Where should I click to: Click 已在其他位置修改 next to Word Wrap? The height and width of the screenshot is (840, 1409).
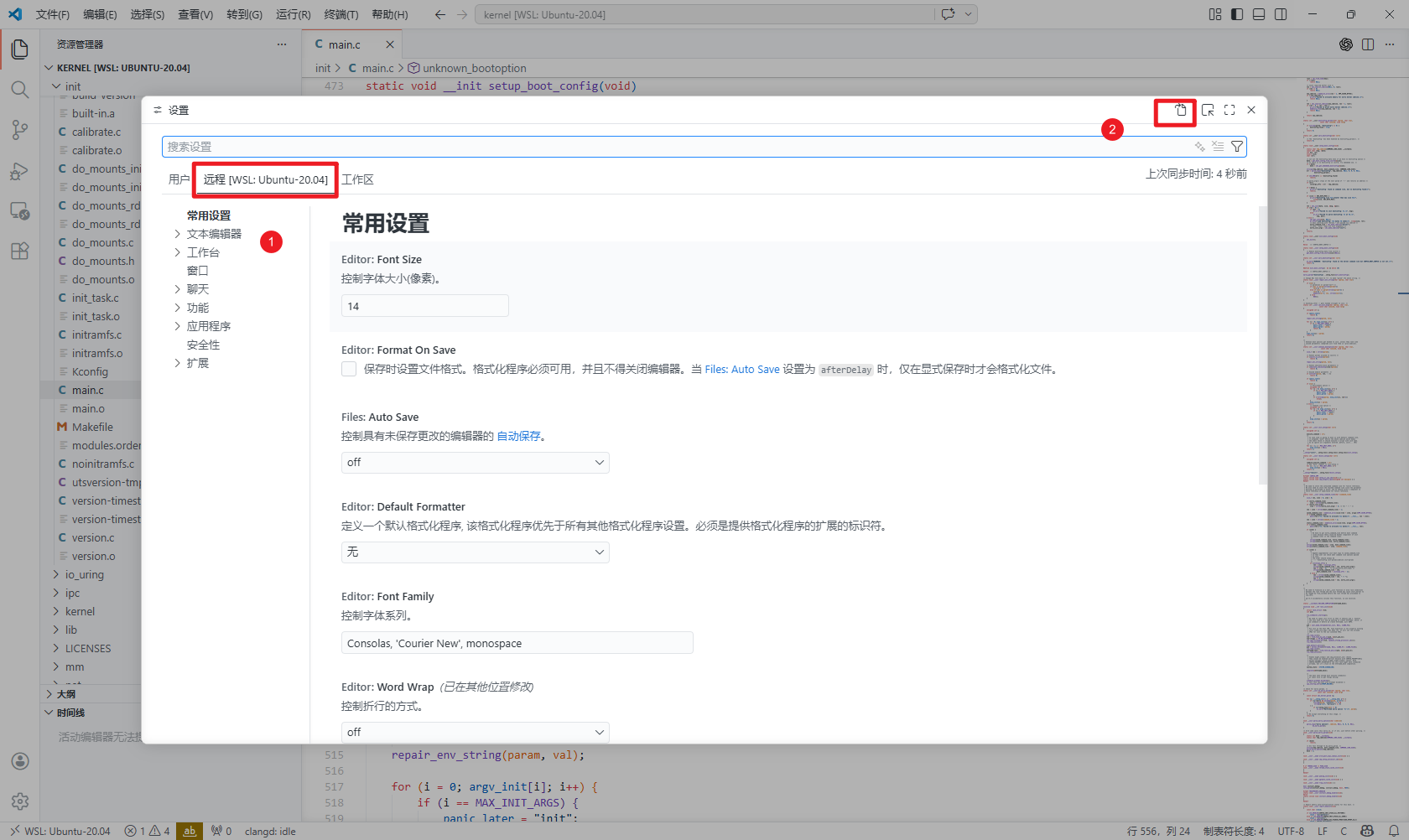487,687
